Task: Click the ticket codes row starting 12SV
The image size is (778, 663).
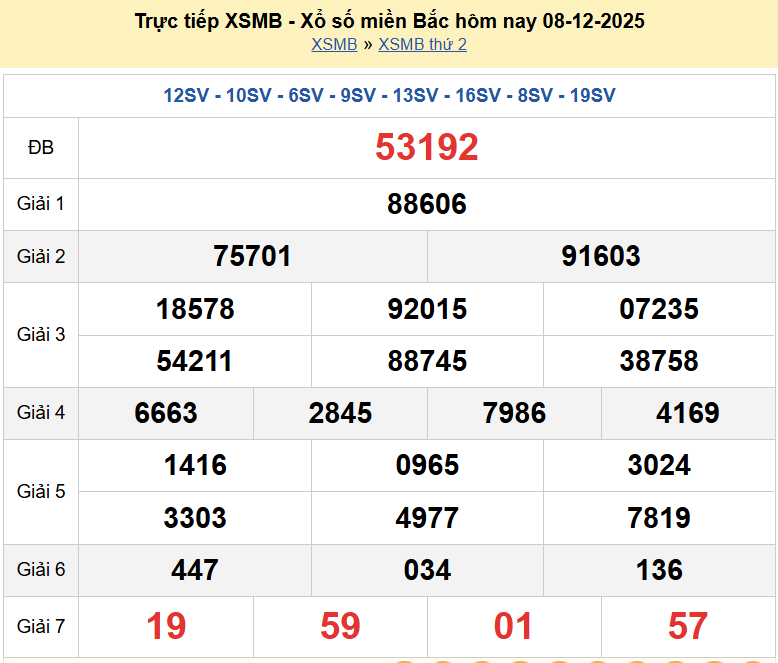Action: click(389, 96)
